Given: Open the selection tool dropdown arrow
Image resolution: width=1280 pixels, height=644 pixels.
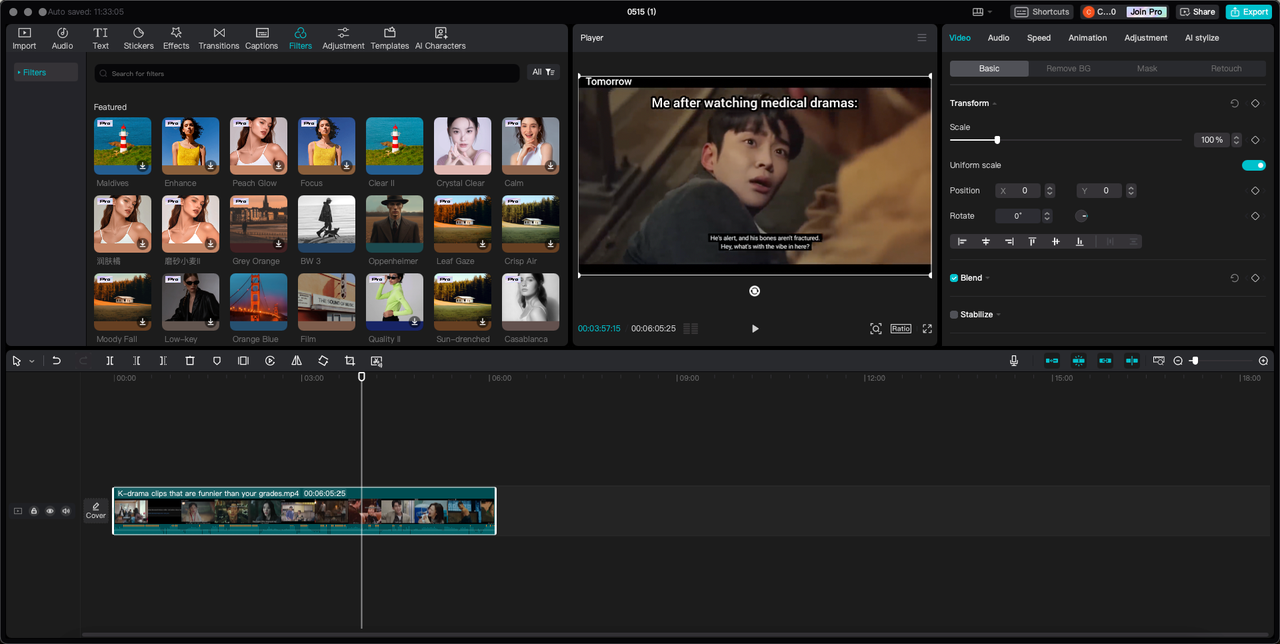Looking at the screenshot, I should (32, 361).
